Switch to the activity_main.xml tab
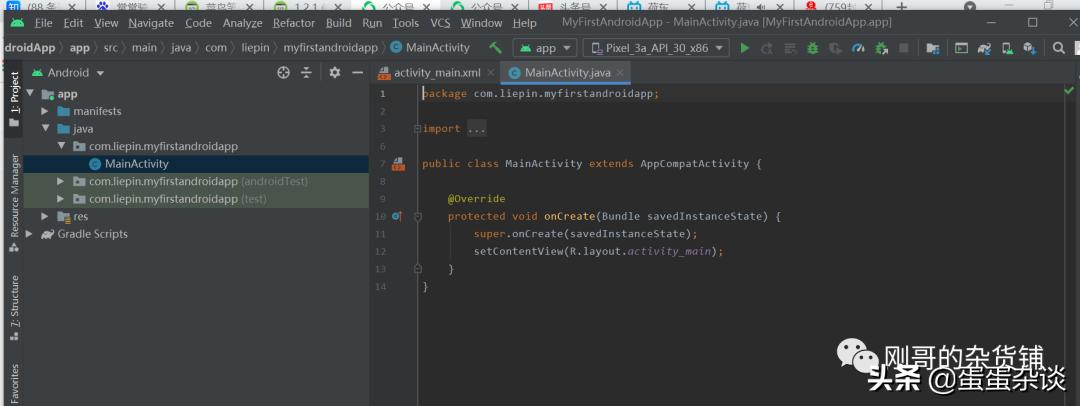 tap(436, 72)
